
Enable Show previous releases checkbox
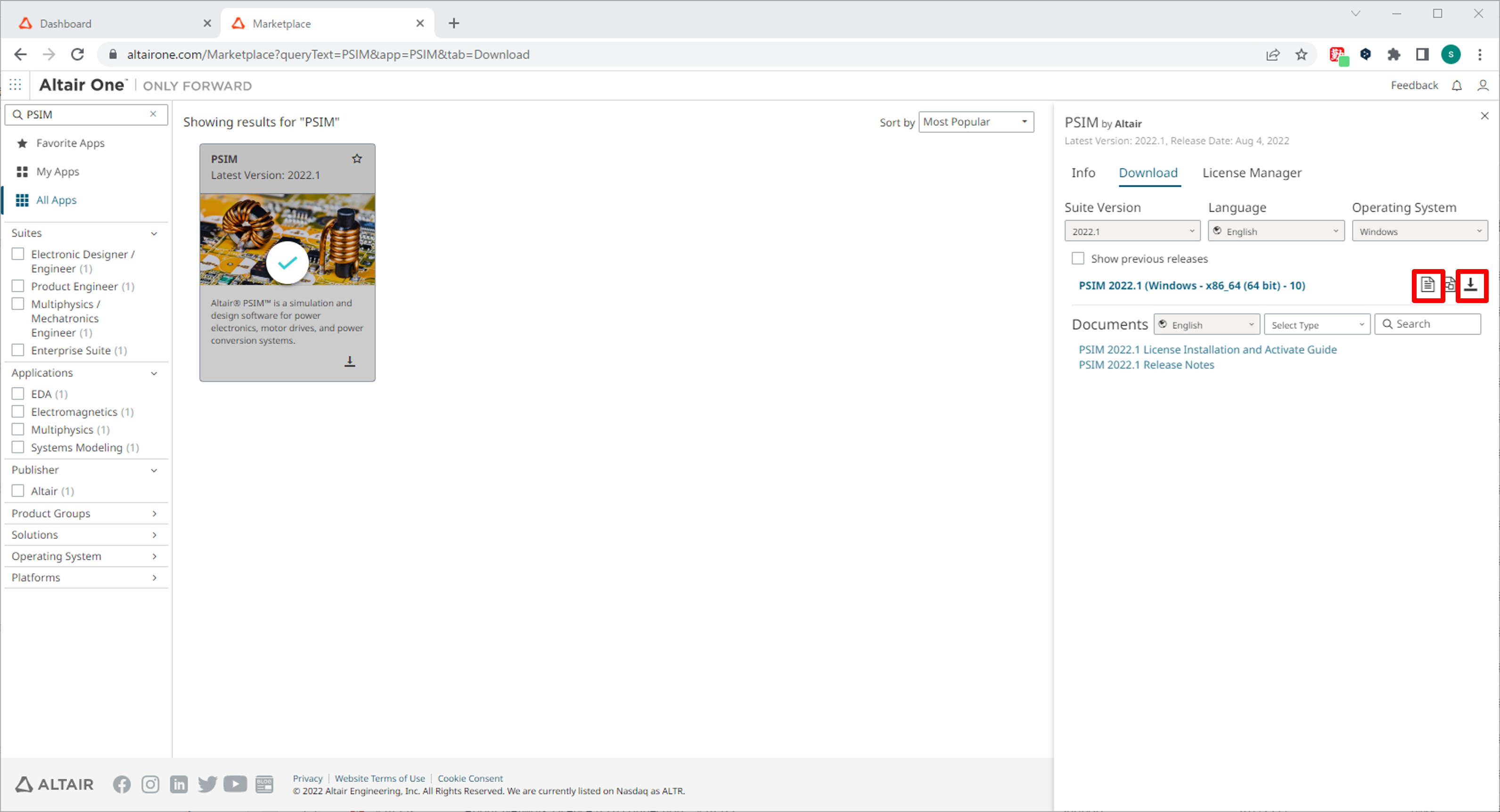tap(1078, 258)
